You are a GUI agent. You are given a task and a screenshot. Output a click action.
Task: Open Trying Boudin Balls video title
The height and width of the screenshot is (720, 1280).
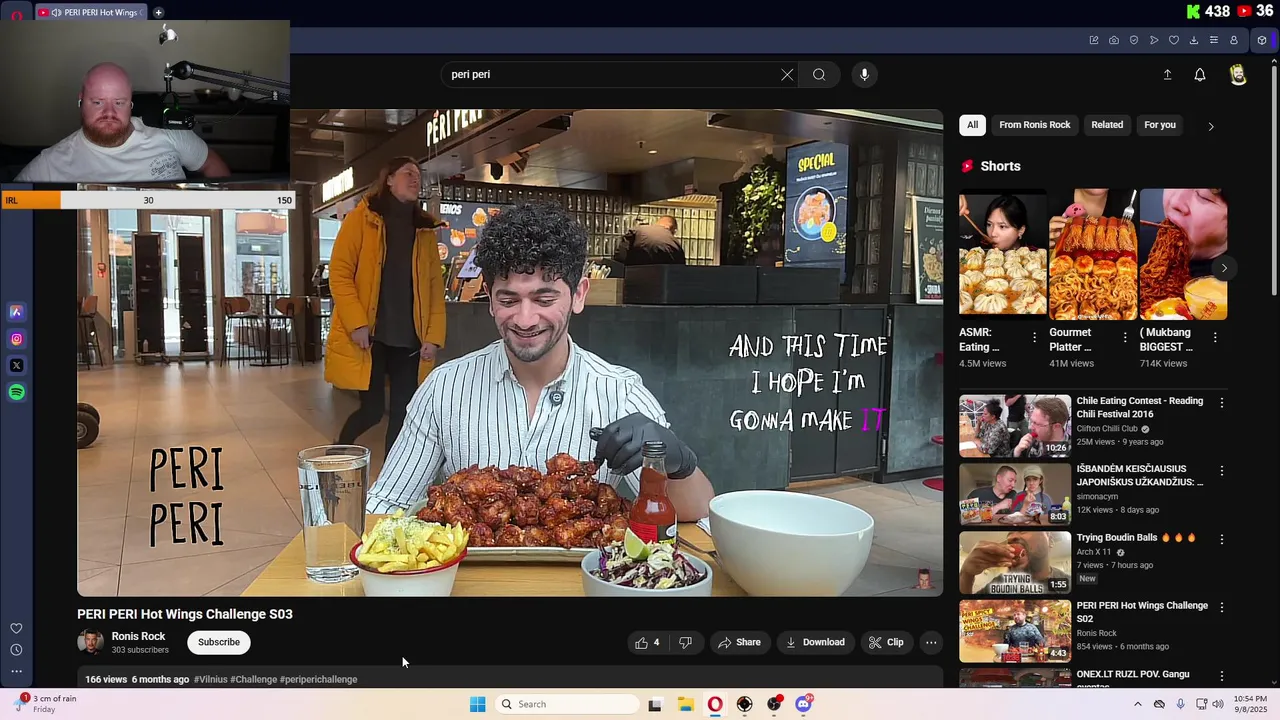coord(1136,537)
